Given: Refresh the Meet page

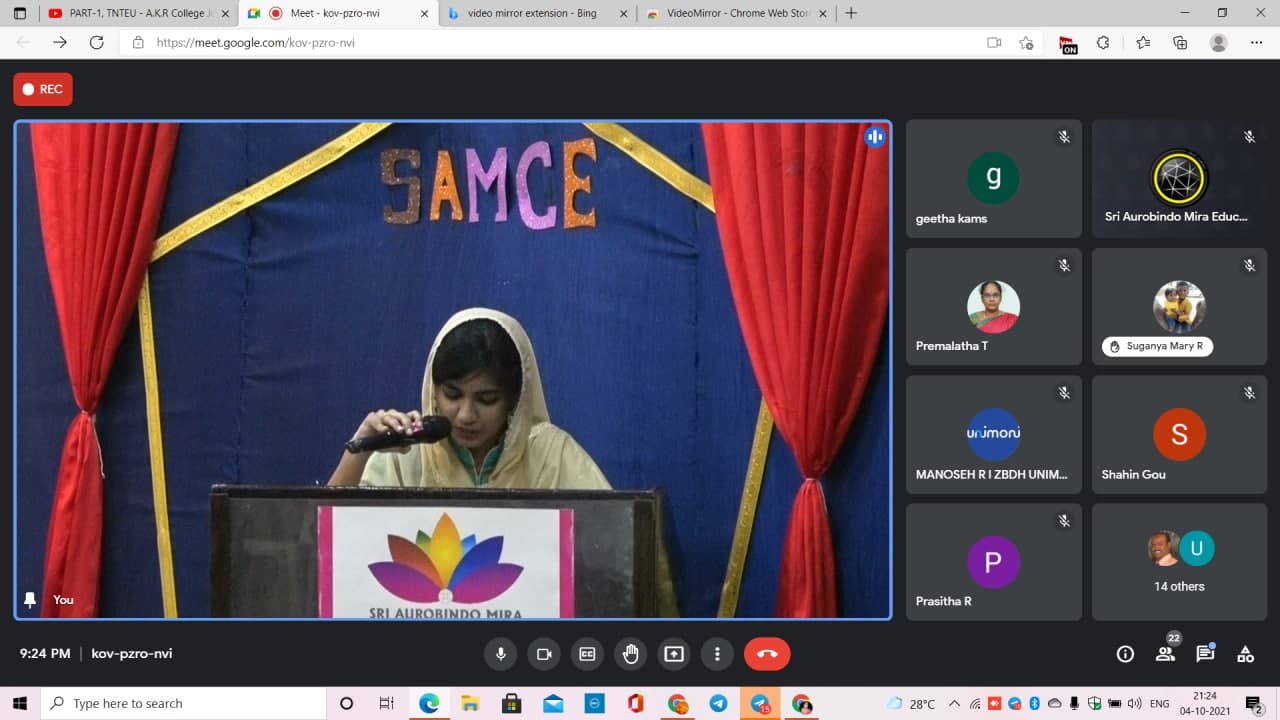Looking at the screenshot, I should [96, 43].
